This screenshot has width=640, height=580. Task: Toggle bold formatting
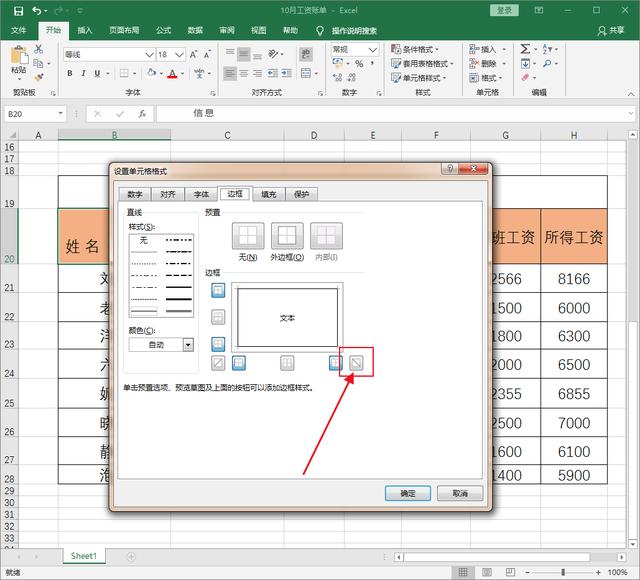(69, 73)
